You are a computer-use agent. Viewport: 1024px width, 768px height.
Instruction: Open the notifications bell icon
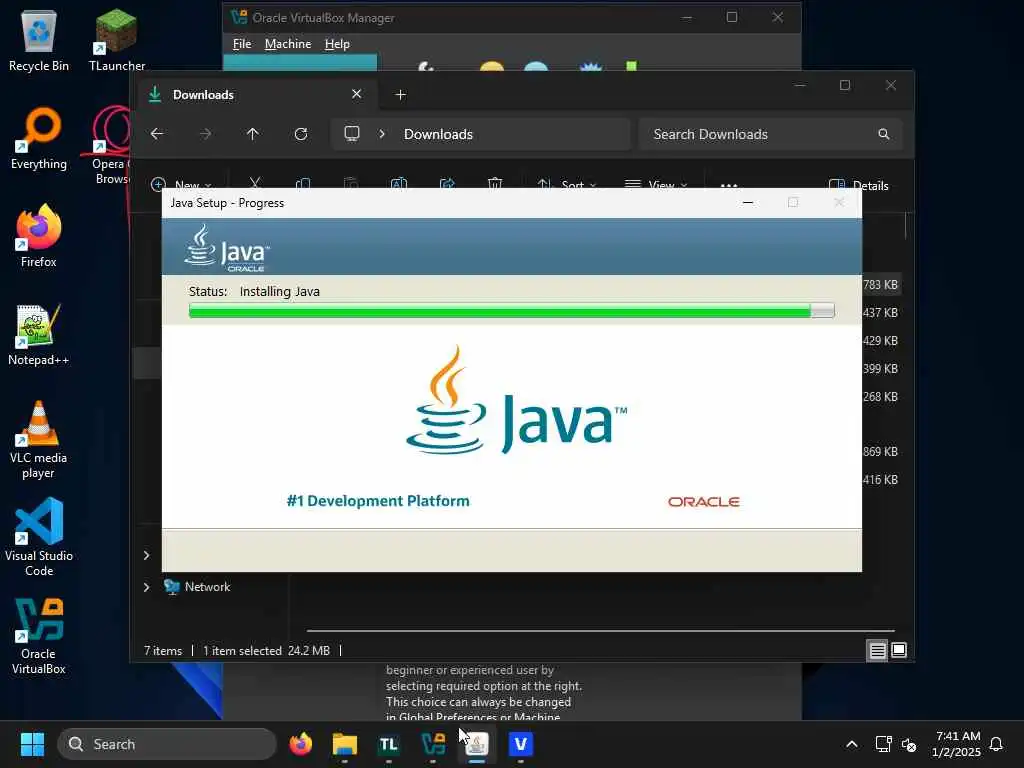click(x=996, y=744)
